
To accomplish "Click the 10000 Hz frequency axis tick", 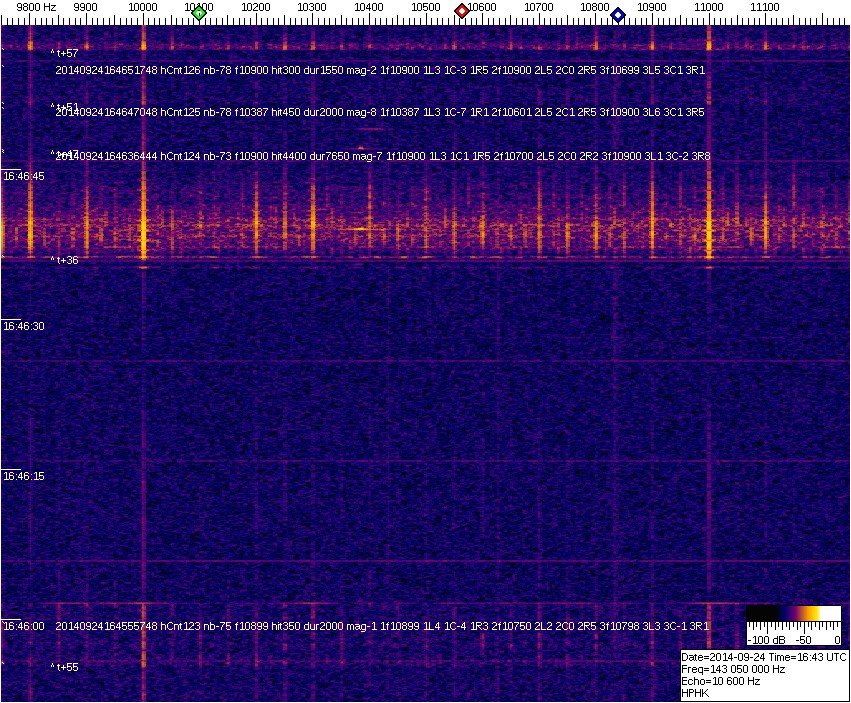I will tap(143, 7).
